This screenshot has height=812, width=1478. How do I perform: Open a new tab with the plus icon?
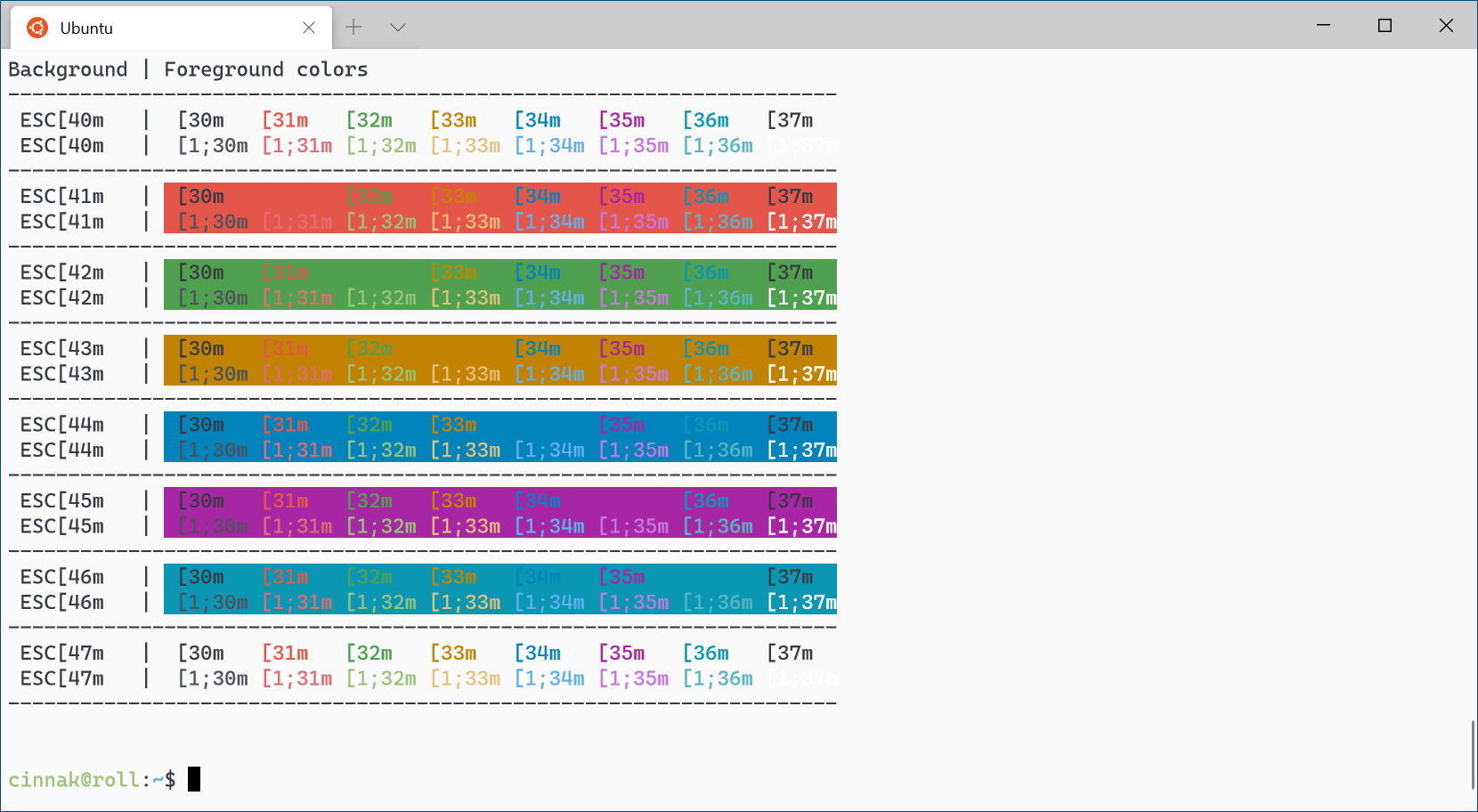coord(353,27)
